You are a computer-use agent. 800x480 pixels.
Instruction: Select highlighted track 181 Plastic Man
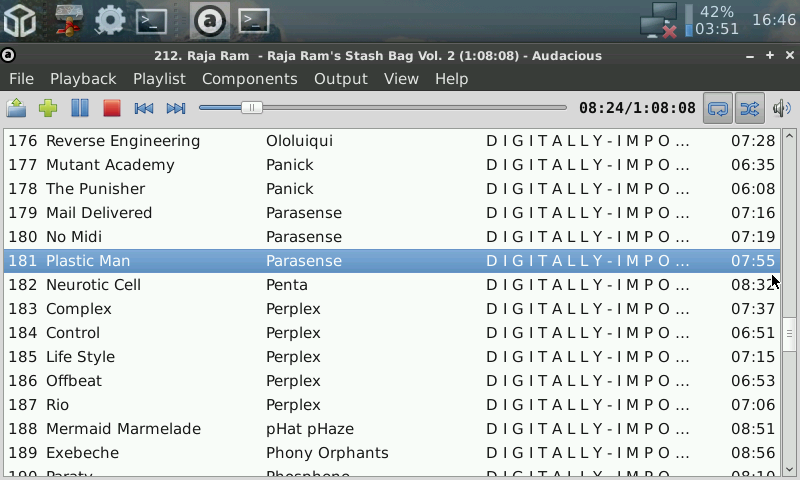point(392,261)
